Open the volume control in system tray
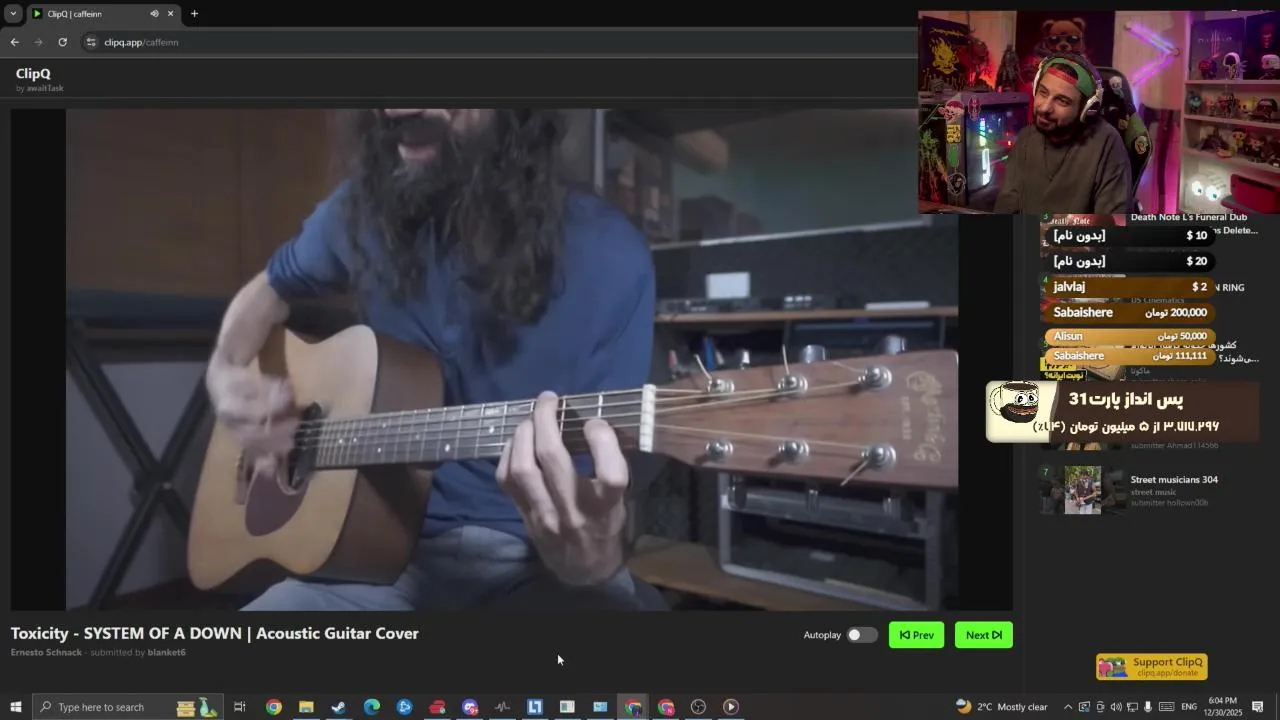Screen dimensions: 1280x720 (1116, 707)
